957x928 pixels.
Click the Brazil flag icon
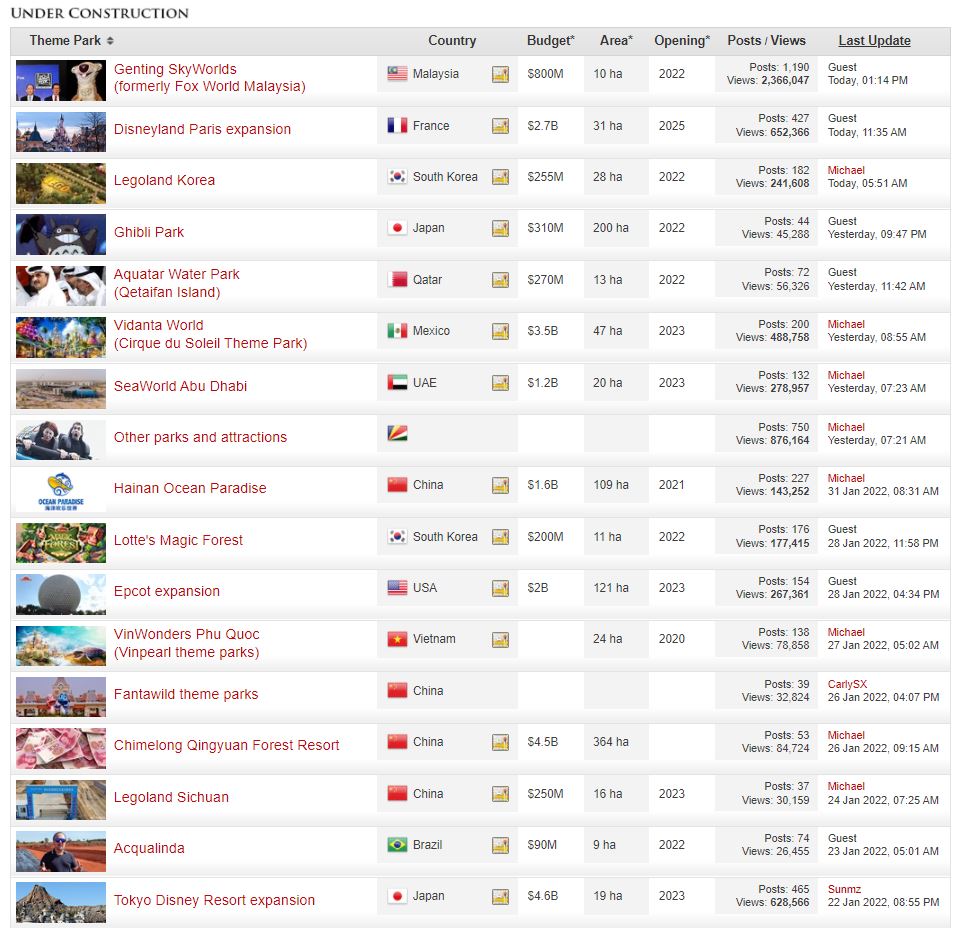pos(397,845)
